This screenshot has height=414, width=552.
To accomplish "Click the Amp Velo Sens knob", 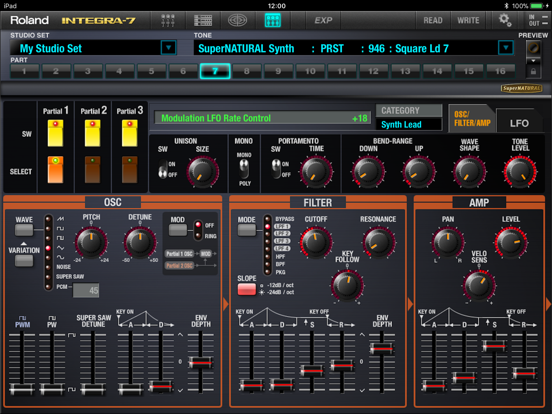I will tap(479, 286).
